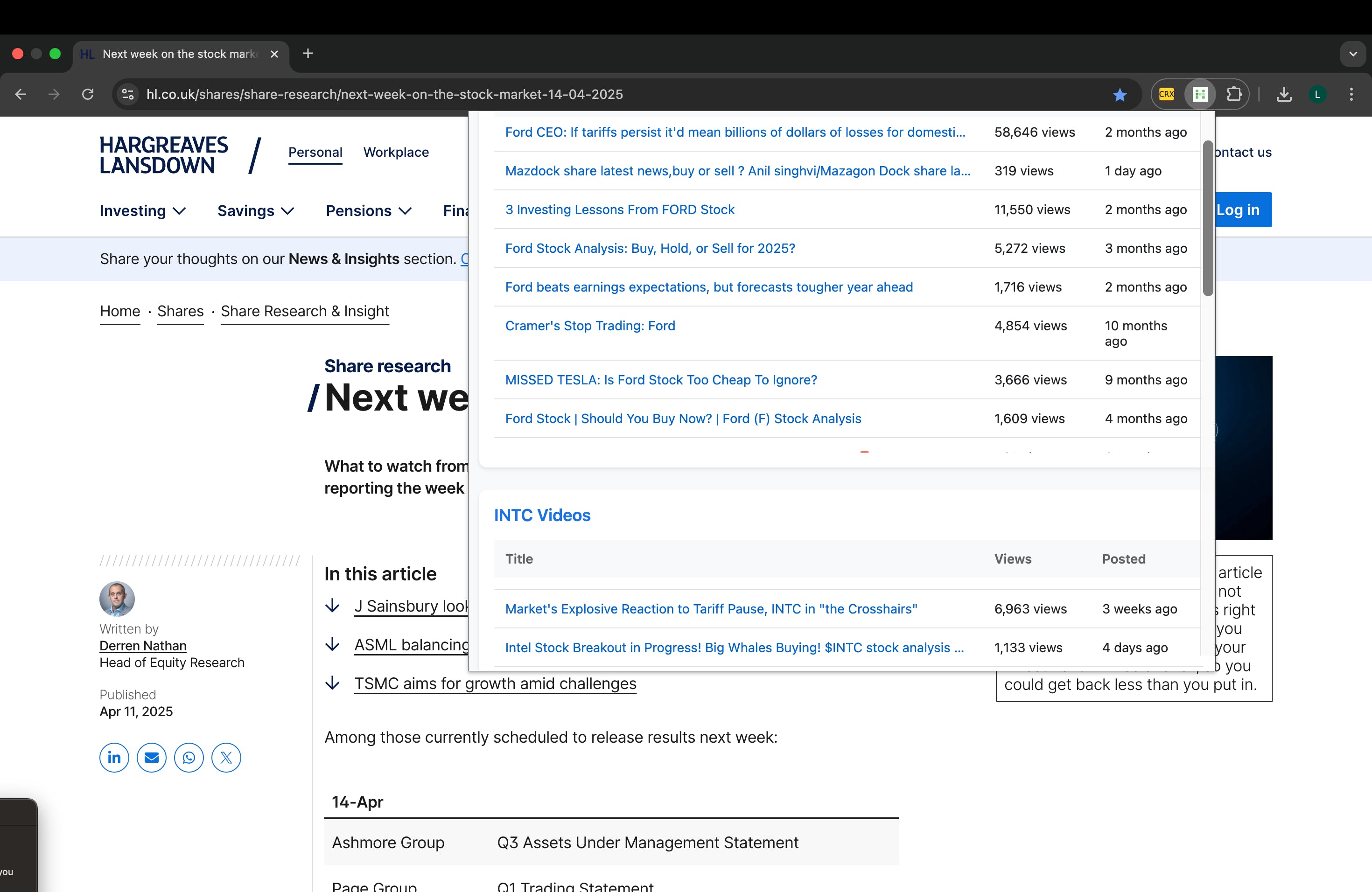
Task: Expand the Investing dropdown menu
Action: 142,211
